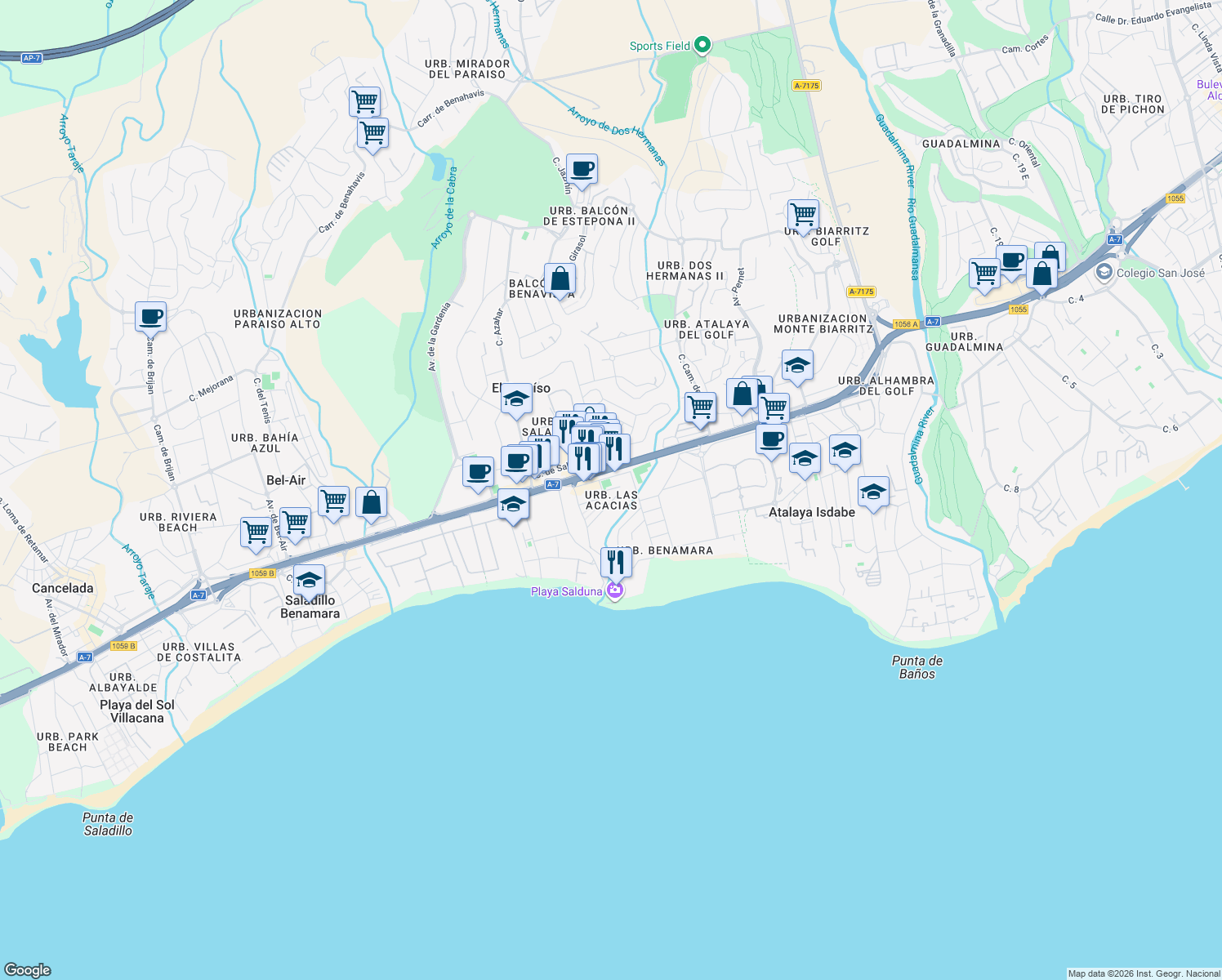Click the school icon beside Colegio San José
The image size is (1222, 980).
[1104, 274]
